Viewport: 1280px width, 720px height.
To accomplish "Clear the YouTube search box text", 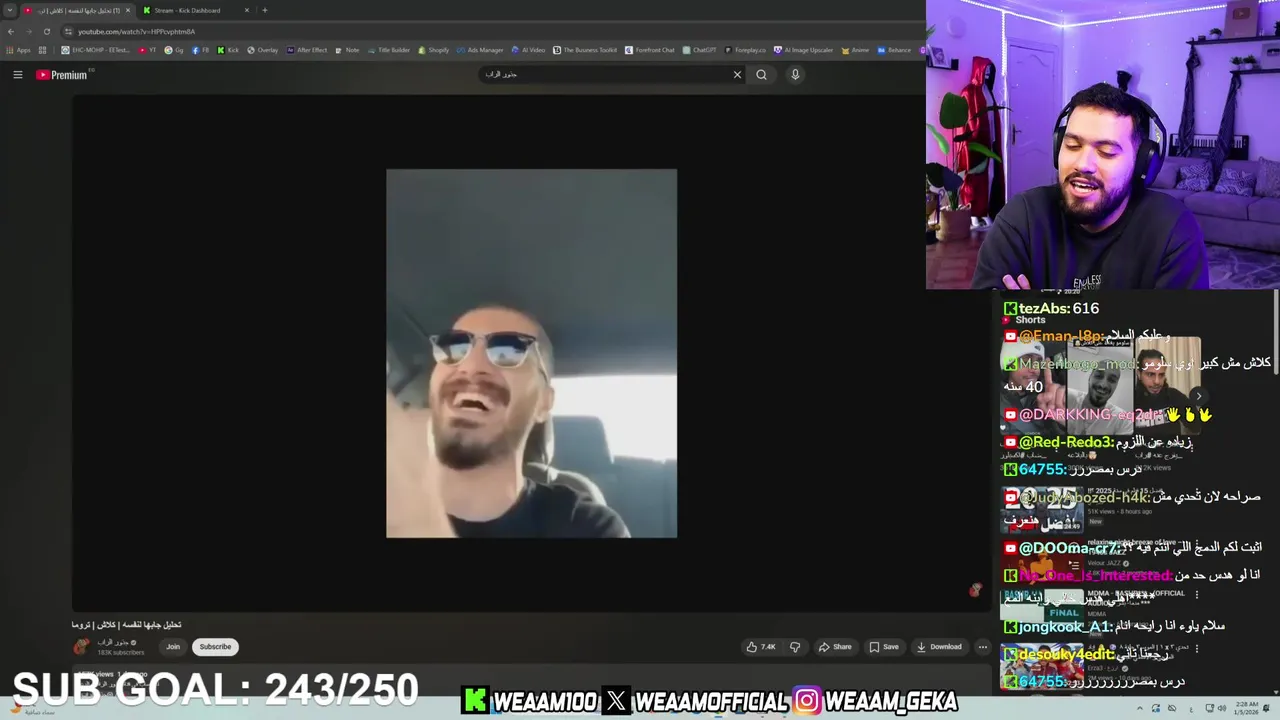I will point(737,75).
